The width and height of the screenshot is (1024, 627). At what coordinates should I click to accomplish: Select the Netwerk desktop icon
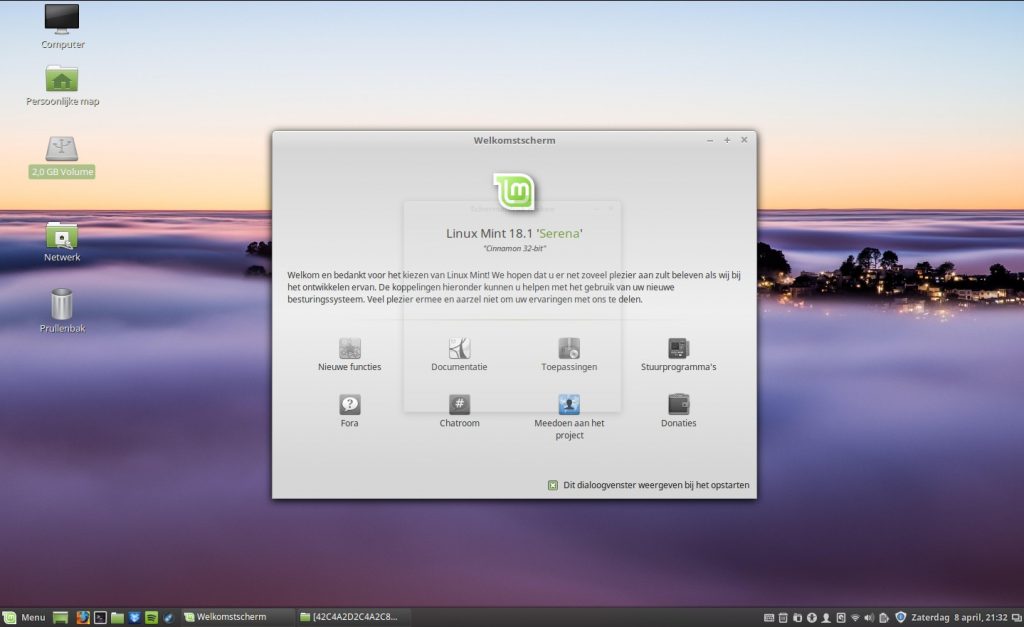[x=62, y=242]
